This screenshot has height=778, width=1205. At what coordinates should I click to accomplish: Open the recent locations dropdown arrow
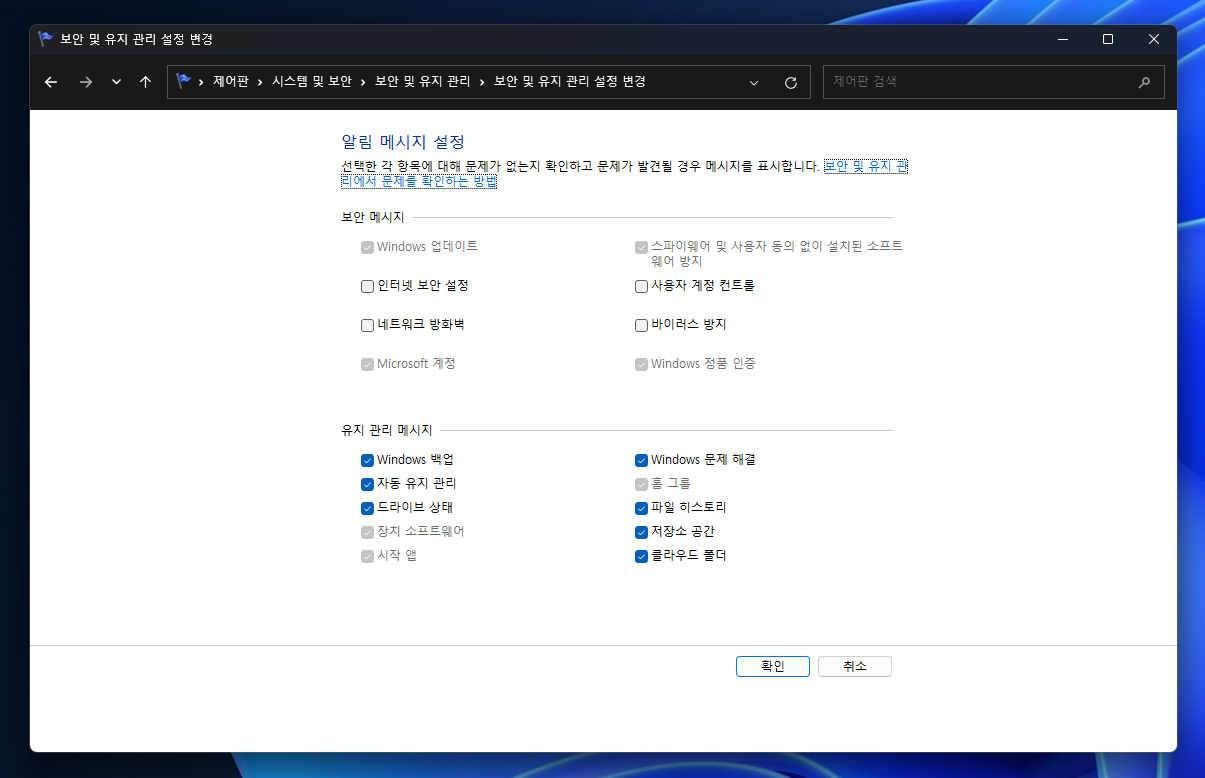click(116, 82)
